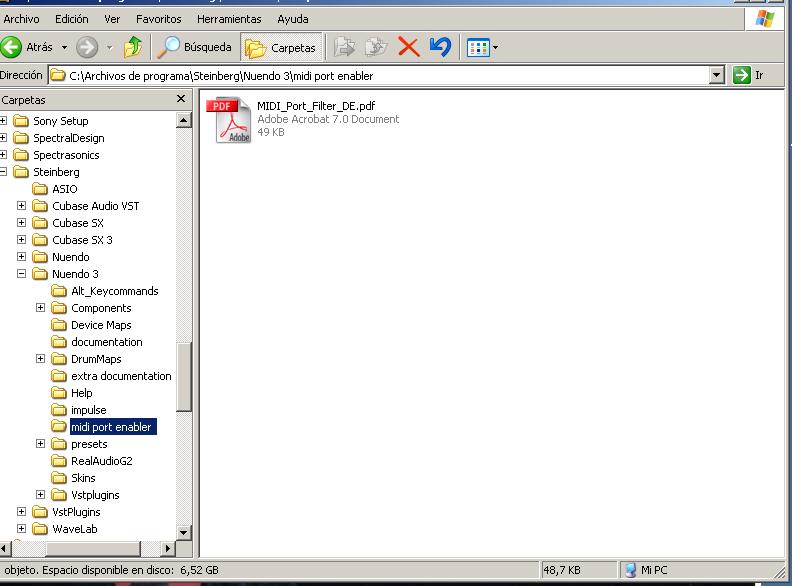Screen dimensions: 792x586
Task: Expand the presets folder node
Action: click(40, 444)
